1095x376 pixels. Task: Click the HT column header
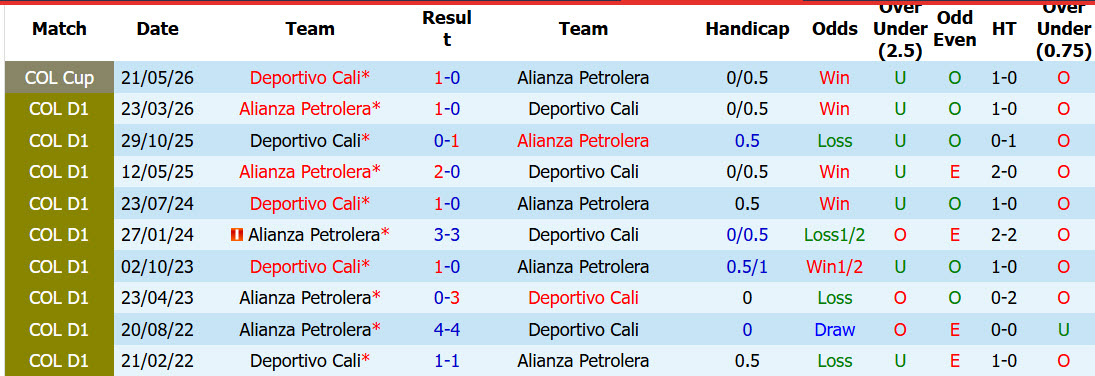1004,29
